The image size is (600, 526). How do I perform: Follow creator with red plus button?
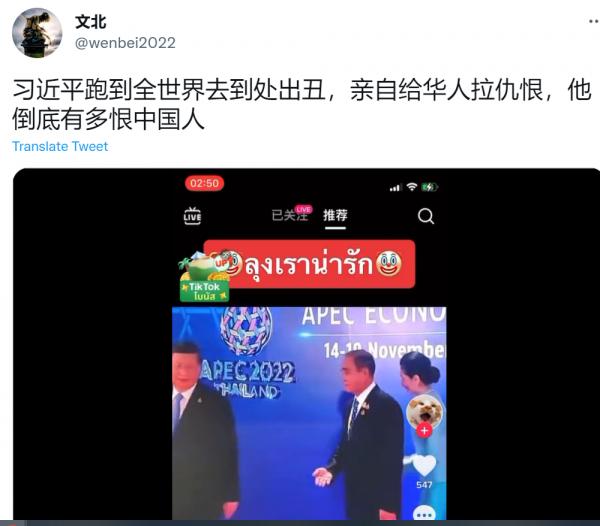(424, 430)
